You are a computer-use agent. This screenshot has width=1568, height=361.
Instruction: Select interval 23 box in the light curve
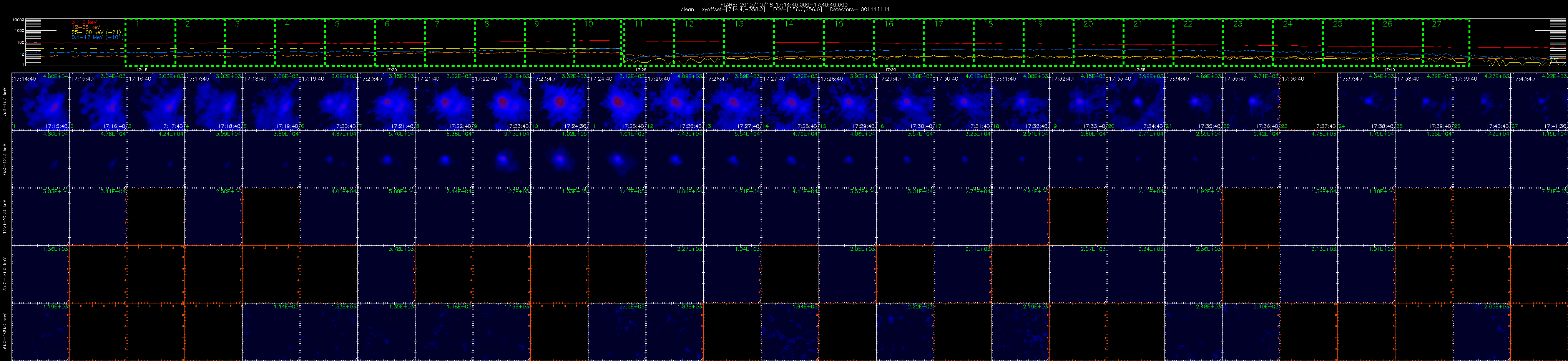[x=1248, y=42]
